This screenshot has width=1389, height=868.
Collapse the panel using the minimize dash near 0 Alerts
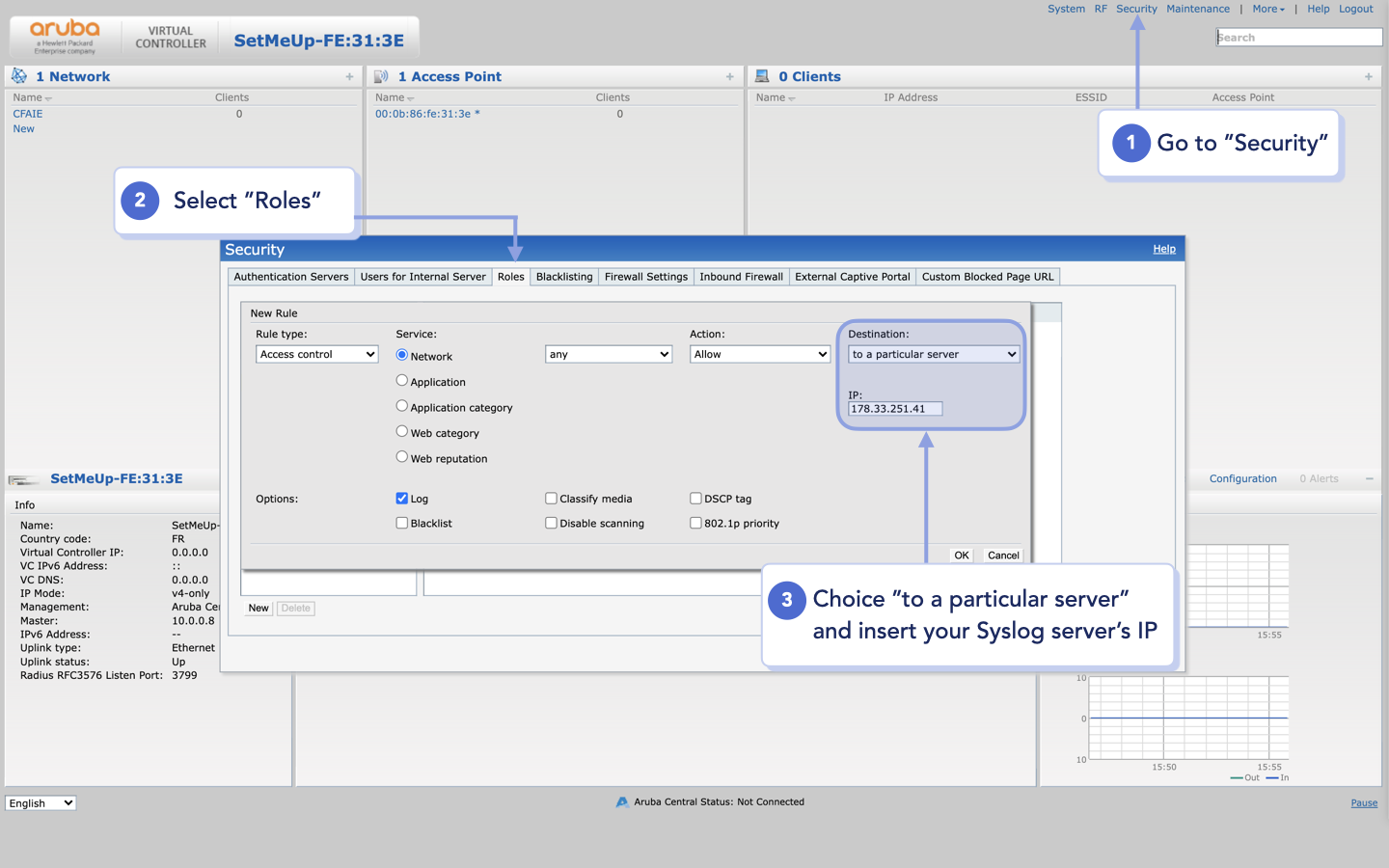click(1369, 478)
